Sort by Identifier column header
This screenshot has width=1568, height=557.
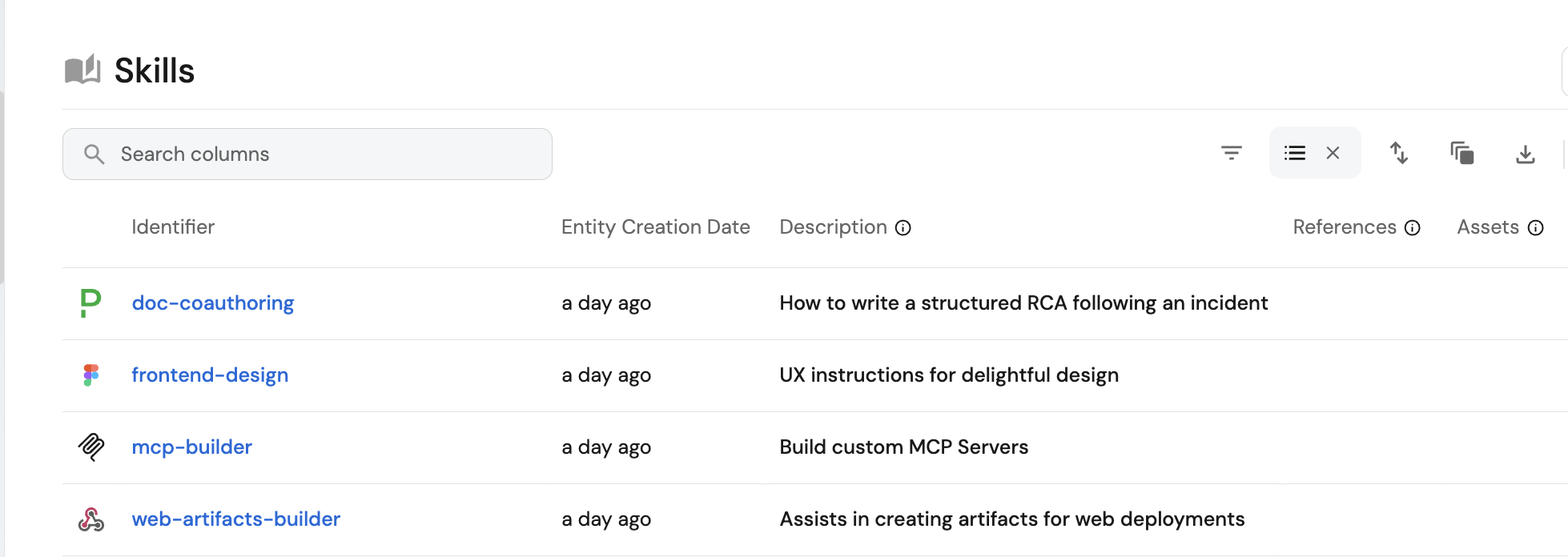coord(173,227)
